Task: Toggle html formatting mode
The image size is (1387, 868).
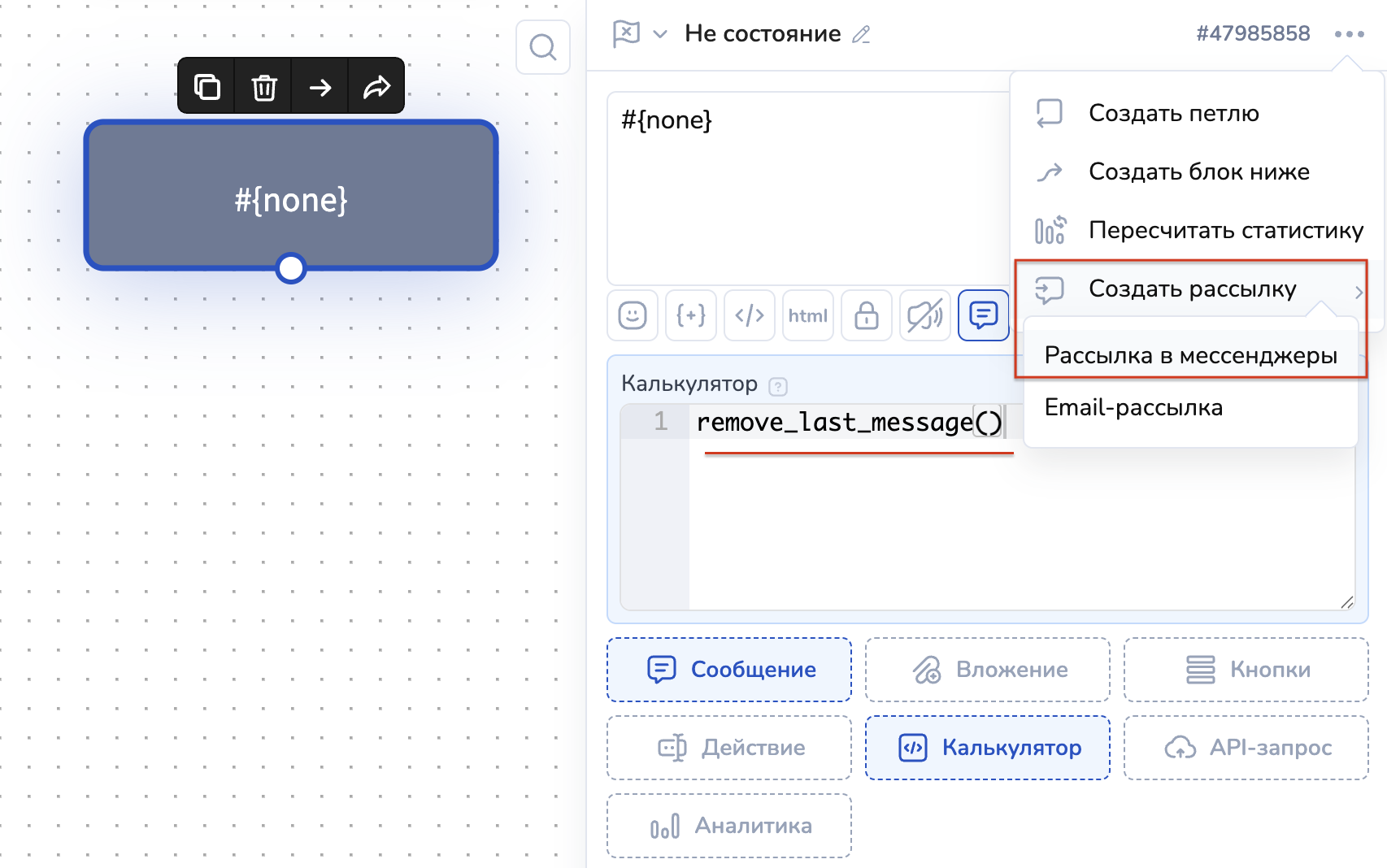Action: [x=807, y=315]
